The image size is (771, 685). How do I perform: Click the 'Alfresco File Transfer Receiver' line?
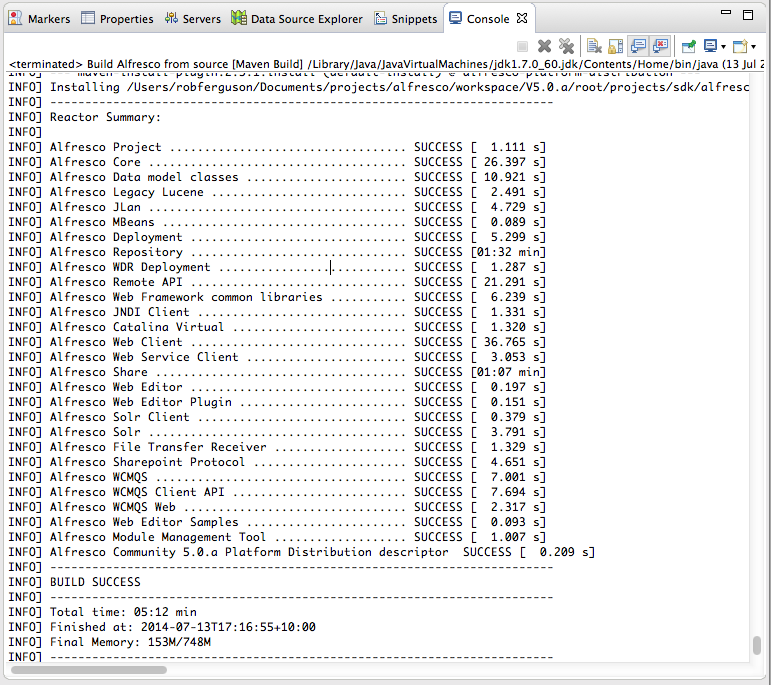(x=277, y=447)
